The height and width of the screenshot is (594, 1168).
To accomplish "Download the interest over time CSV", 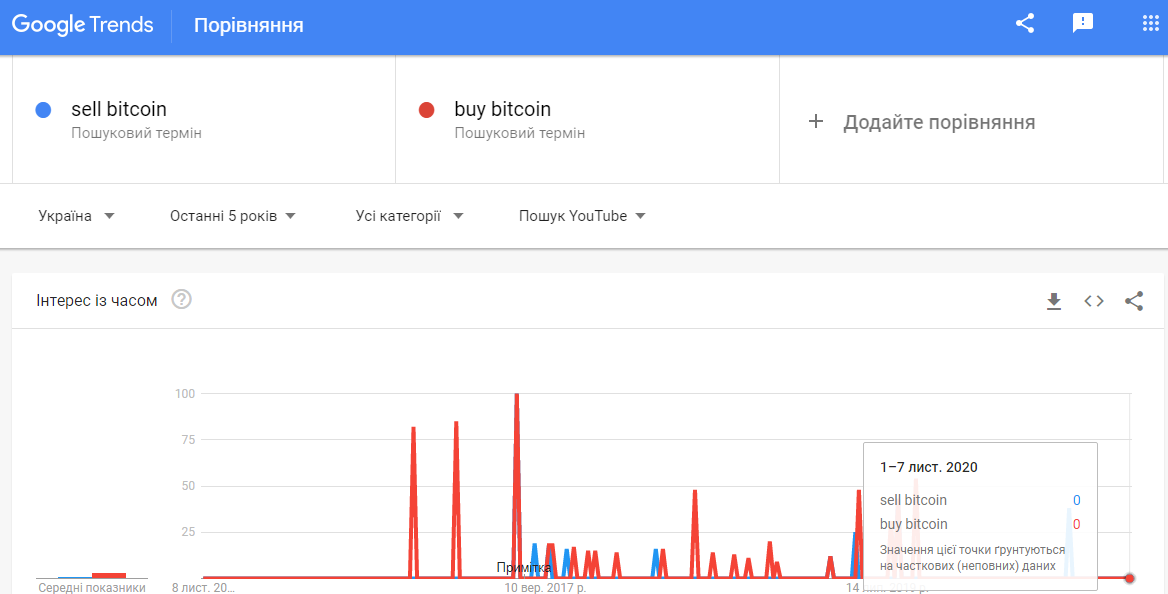I will (1053, 301).
